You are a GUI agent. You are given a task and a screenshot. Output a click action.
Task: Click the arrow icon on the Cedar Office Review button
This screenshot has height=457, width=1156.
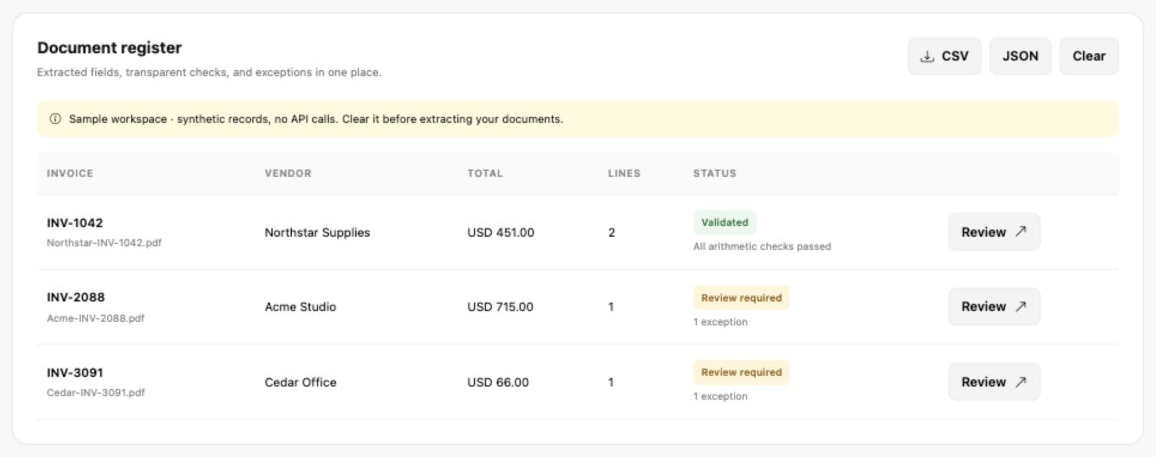pos(1020,382)
